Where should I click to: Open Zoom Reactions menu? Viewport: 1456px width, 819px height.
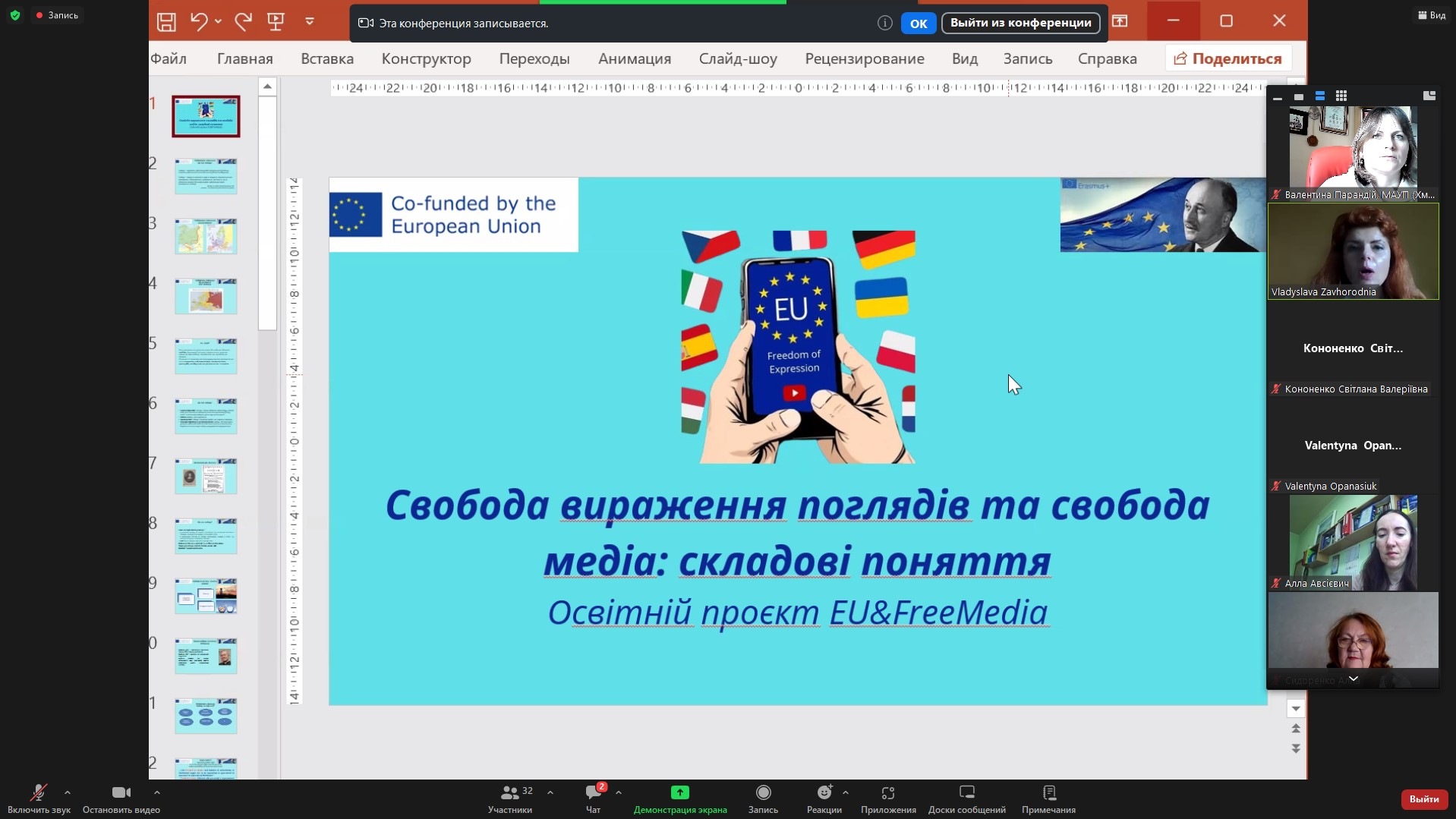824,799
